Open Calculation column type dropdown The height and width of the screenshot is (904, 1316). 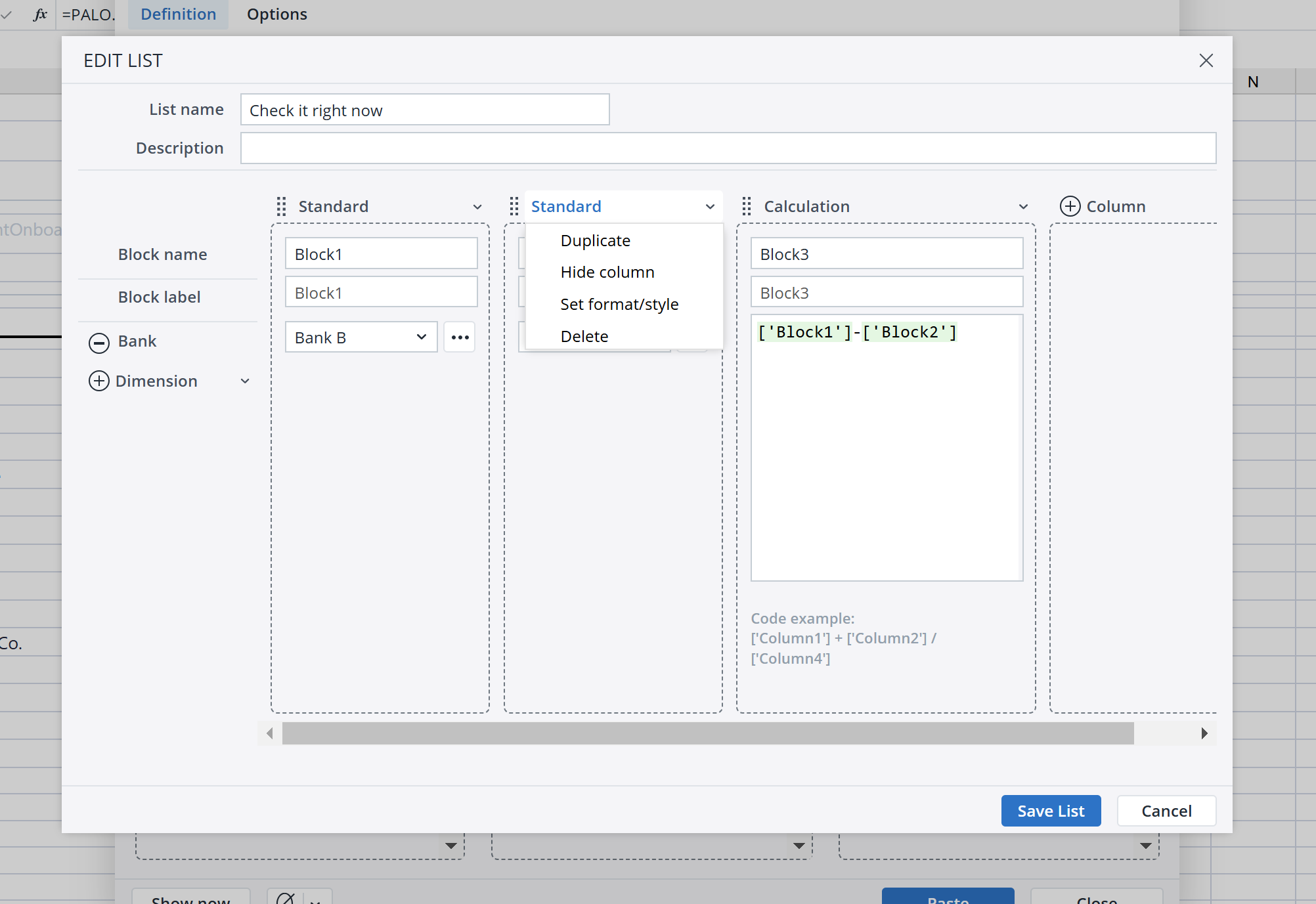[1023, 207]
